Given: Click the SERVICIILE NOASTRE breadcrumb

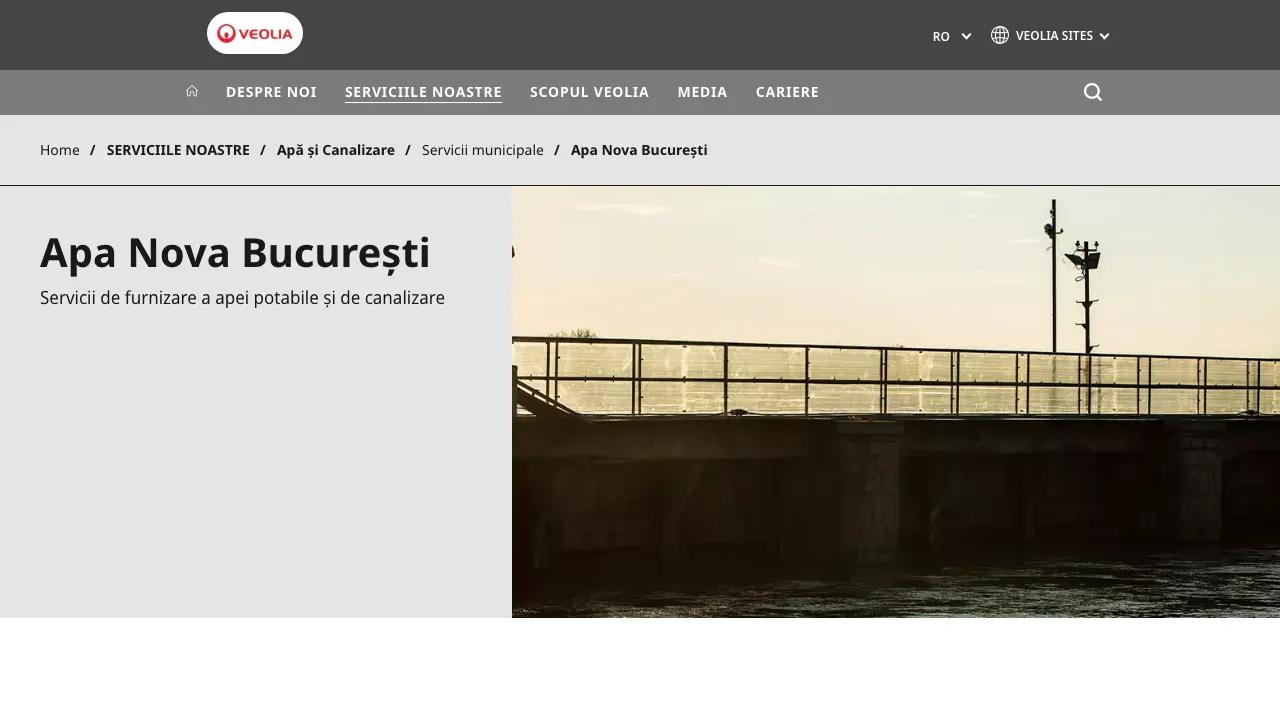Looking at the screenshot, I should [x=178, y=150].
